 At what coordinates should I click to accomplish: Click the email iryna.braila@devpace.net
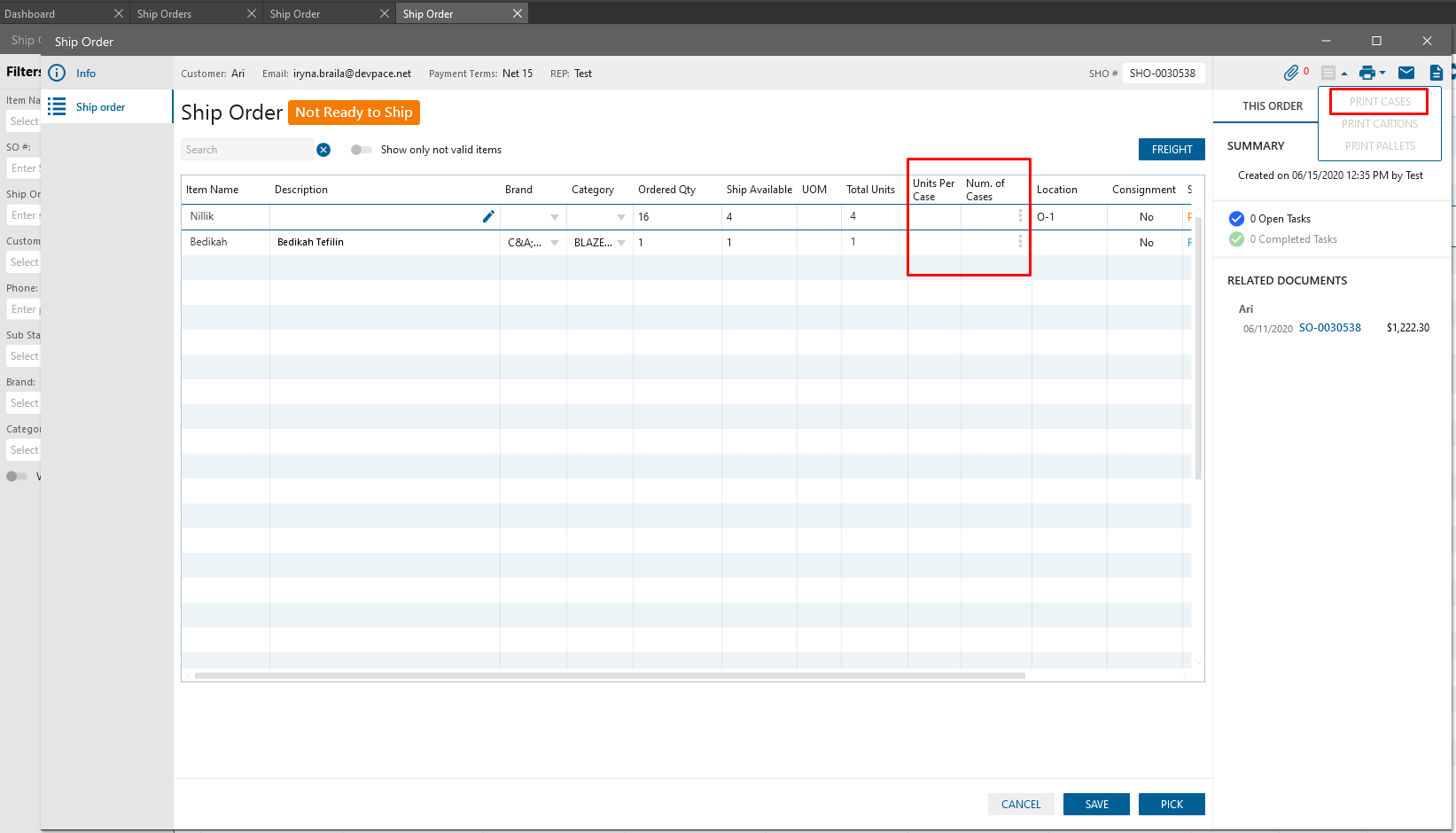[352, 74]
